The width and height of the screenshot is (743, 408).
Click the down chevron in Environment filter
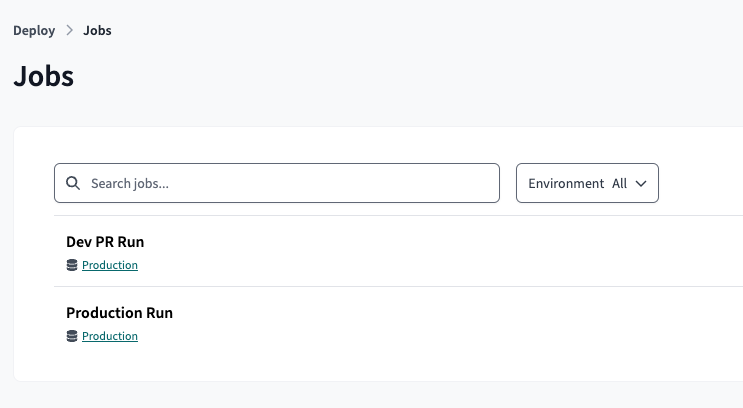[641, 184]
